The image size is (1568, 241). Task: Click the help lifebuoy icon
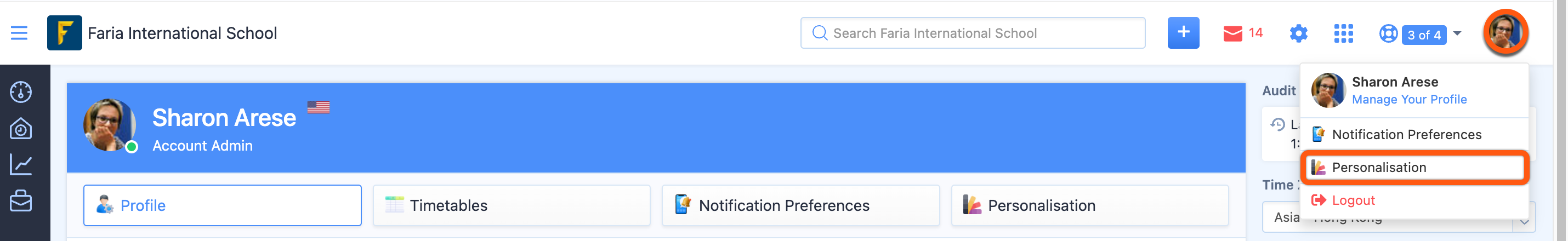[x=1388, y=33]
